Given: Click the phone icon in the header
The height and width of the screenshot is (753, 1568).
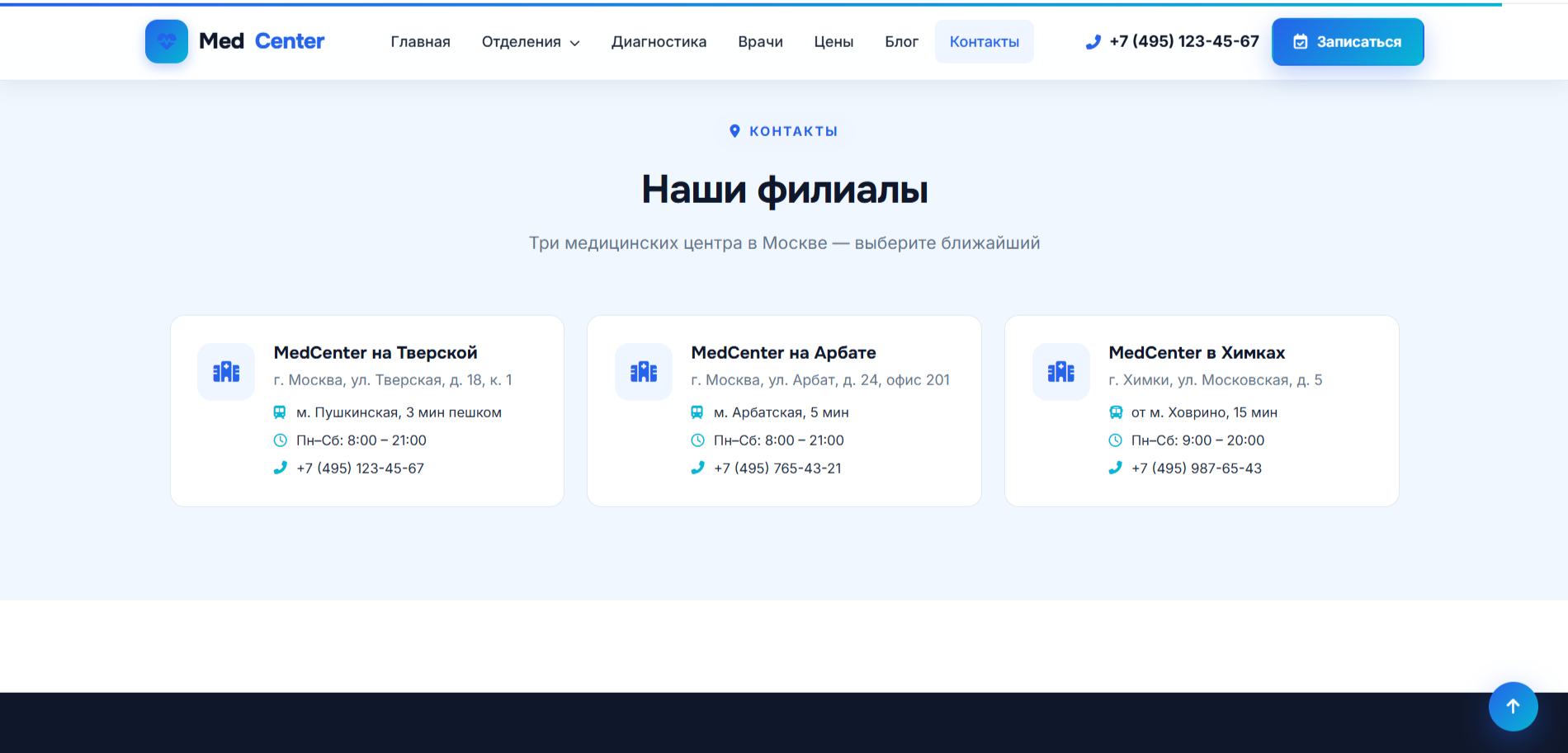Looking at the screenshot, I should [x=1093, y=42].
